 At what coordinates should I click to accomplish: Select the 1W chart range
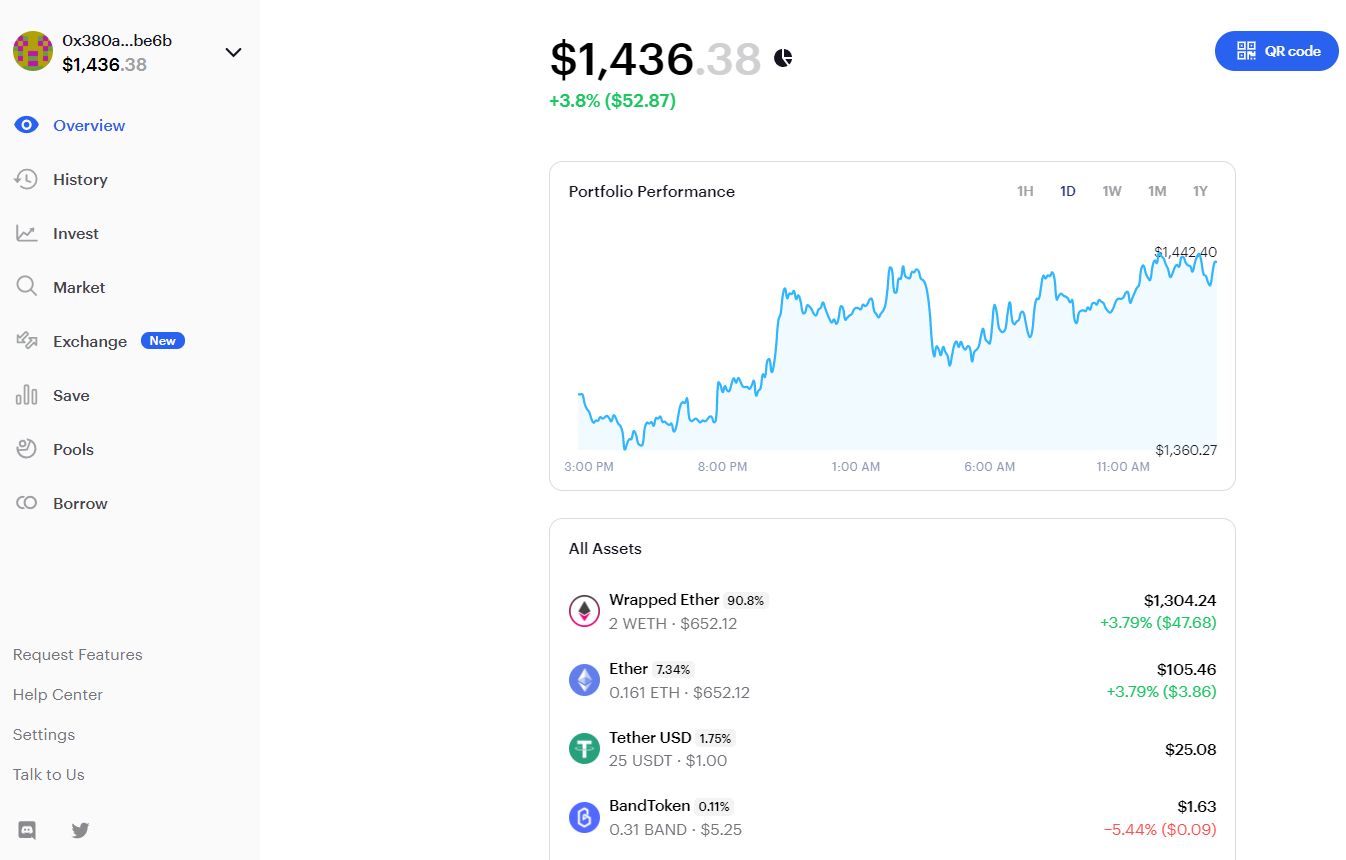(1112, 191)
